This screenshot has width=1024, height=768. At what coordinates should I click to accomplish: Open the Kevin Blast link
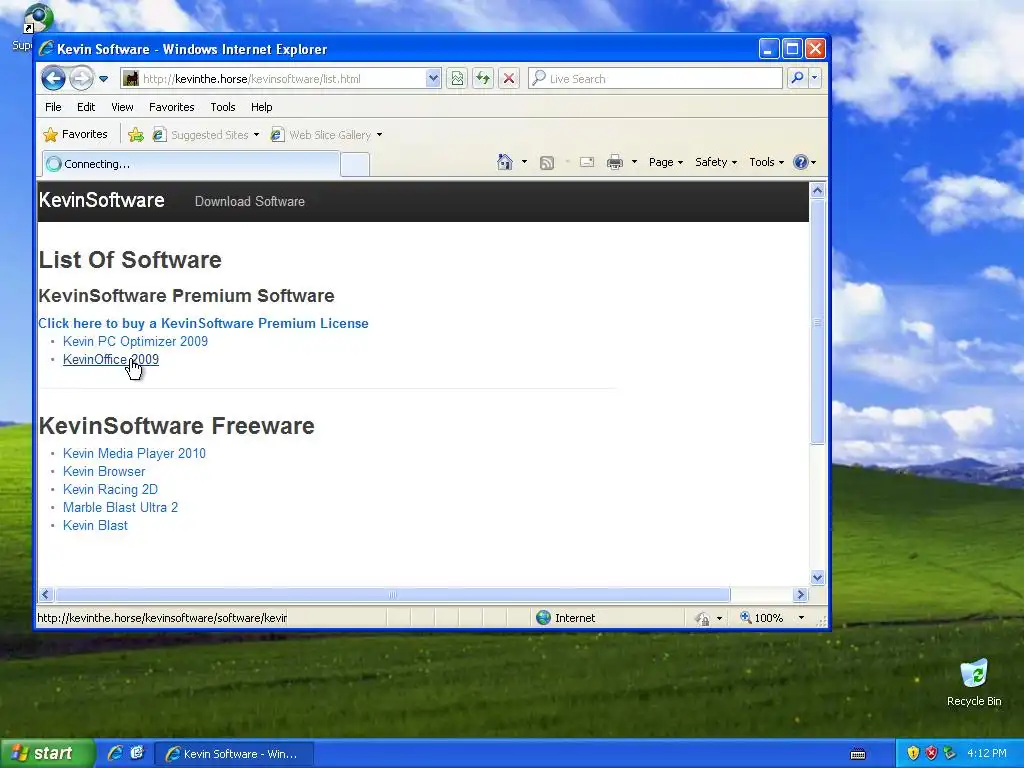point(95,526)
